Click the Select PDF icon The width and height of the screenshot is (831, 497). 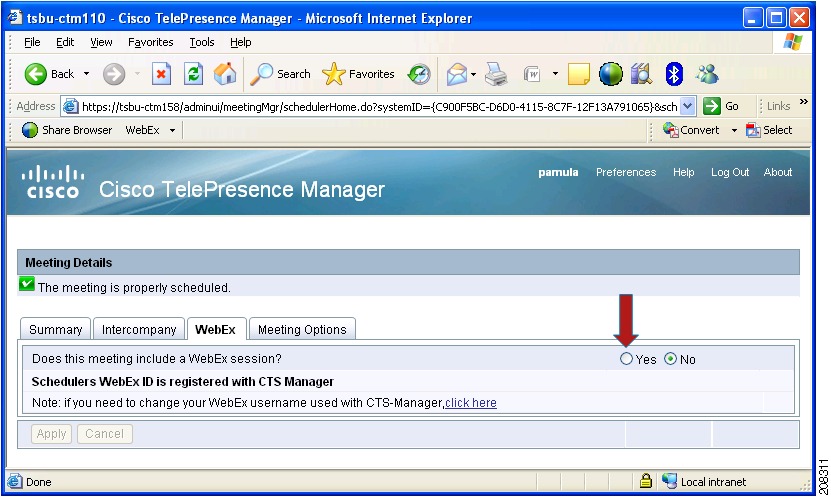point(753,130)
